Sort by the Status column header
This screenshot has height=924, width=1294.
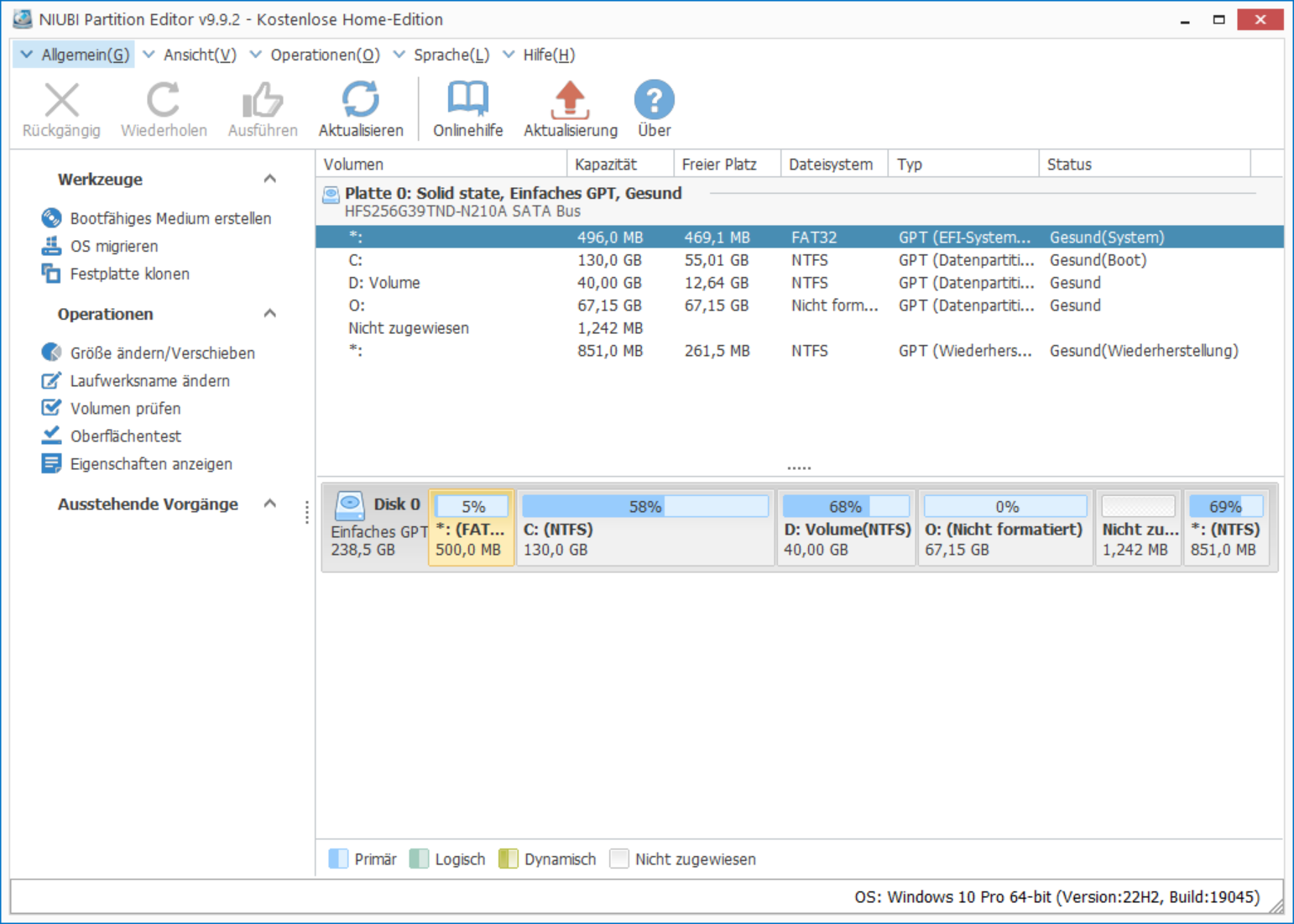tap(1145, 164)
